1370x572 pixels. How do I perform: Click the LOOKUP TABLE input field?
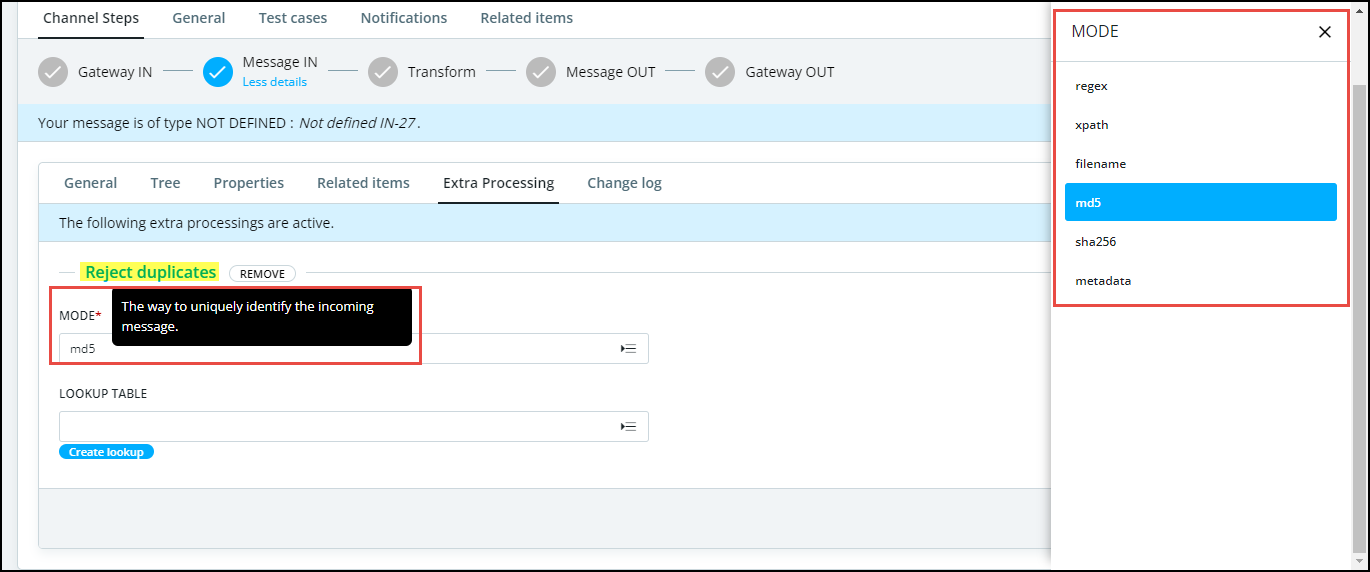pyautogui.click(x=354, y=426)
